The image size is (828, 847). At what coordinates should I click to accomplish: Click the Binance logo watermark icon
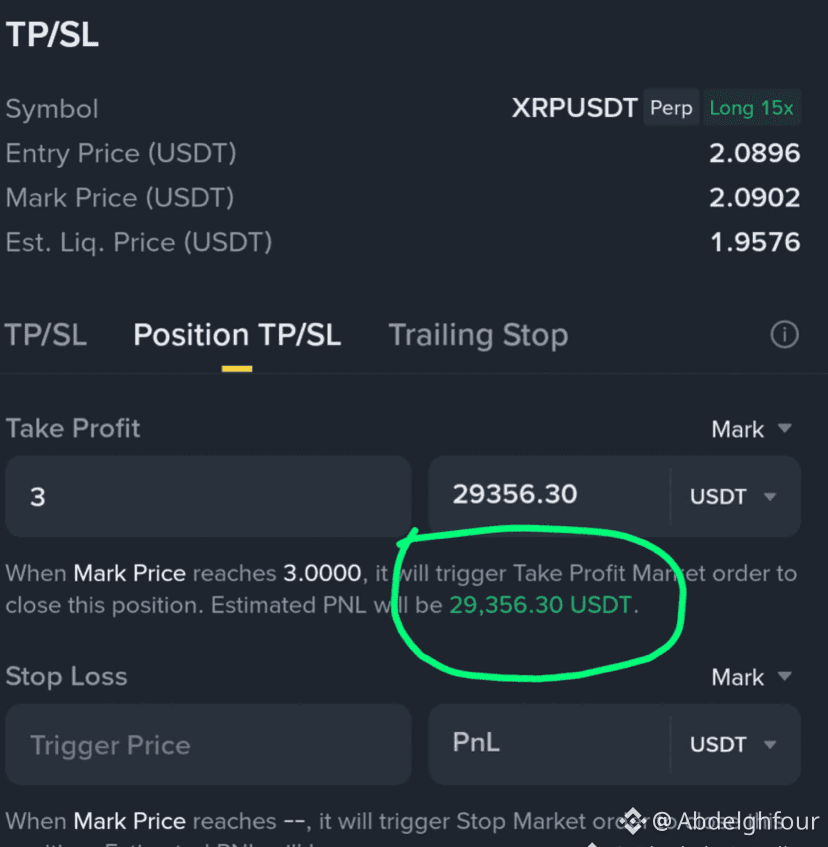[633, 821]
